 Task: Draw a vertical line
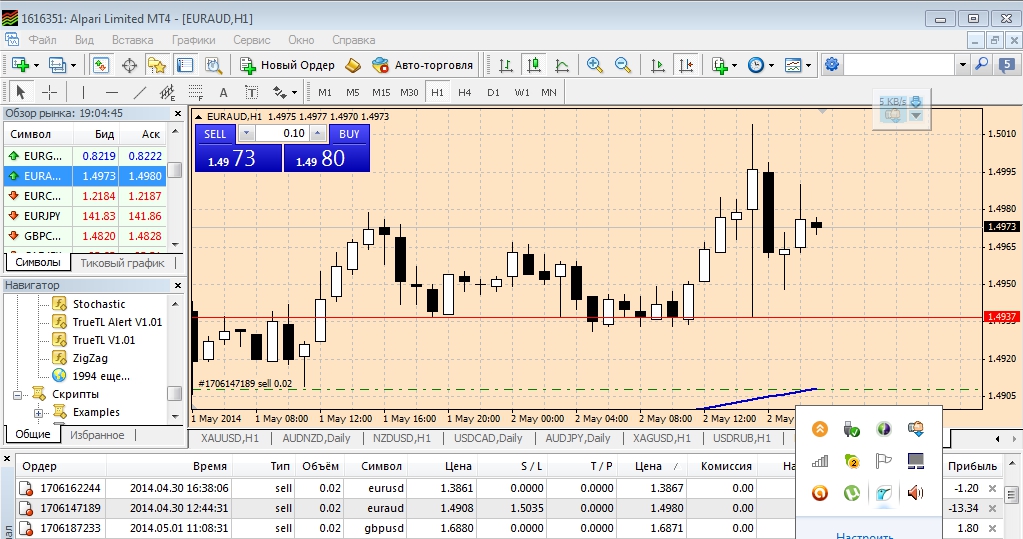pos(83,93)
